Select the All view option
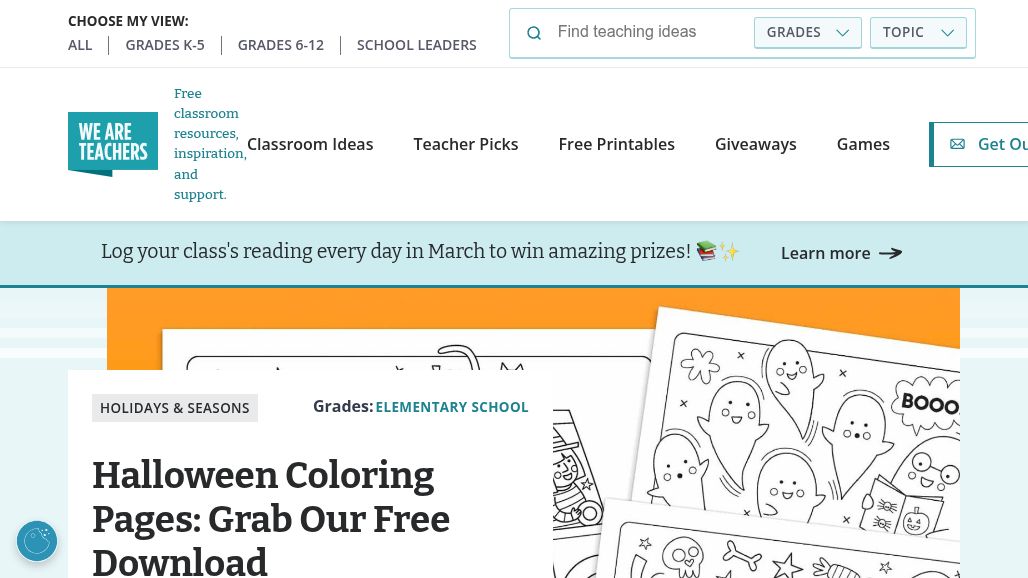Image resolution: width=1028 pixels, height=578 pixels. pos(80,45)
